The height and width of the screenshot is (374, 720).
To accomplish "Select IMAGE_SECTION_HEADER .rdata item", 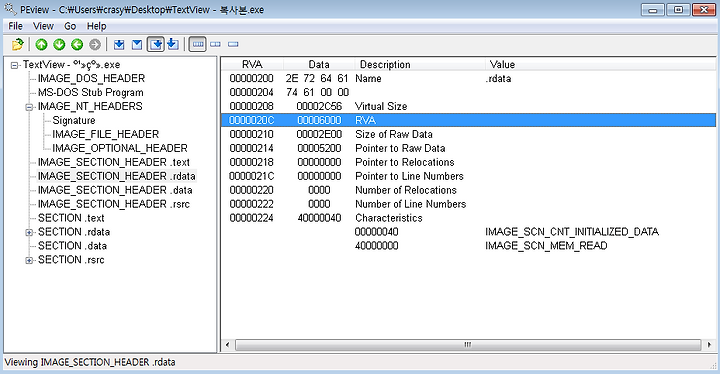I will pos(117,176).
